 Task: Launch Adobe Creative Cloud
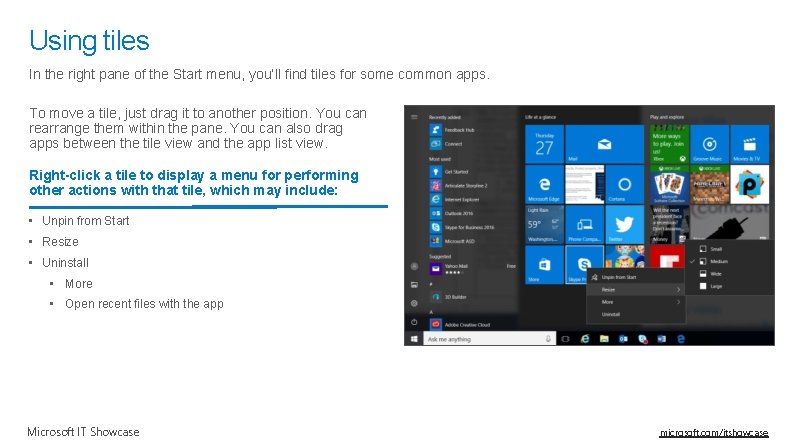tap(460, 324)
